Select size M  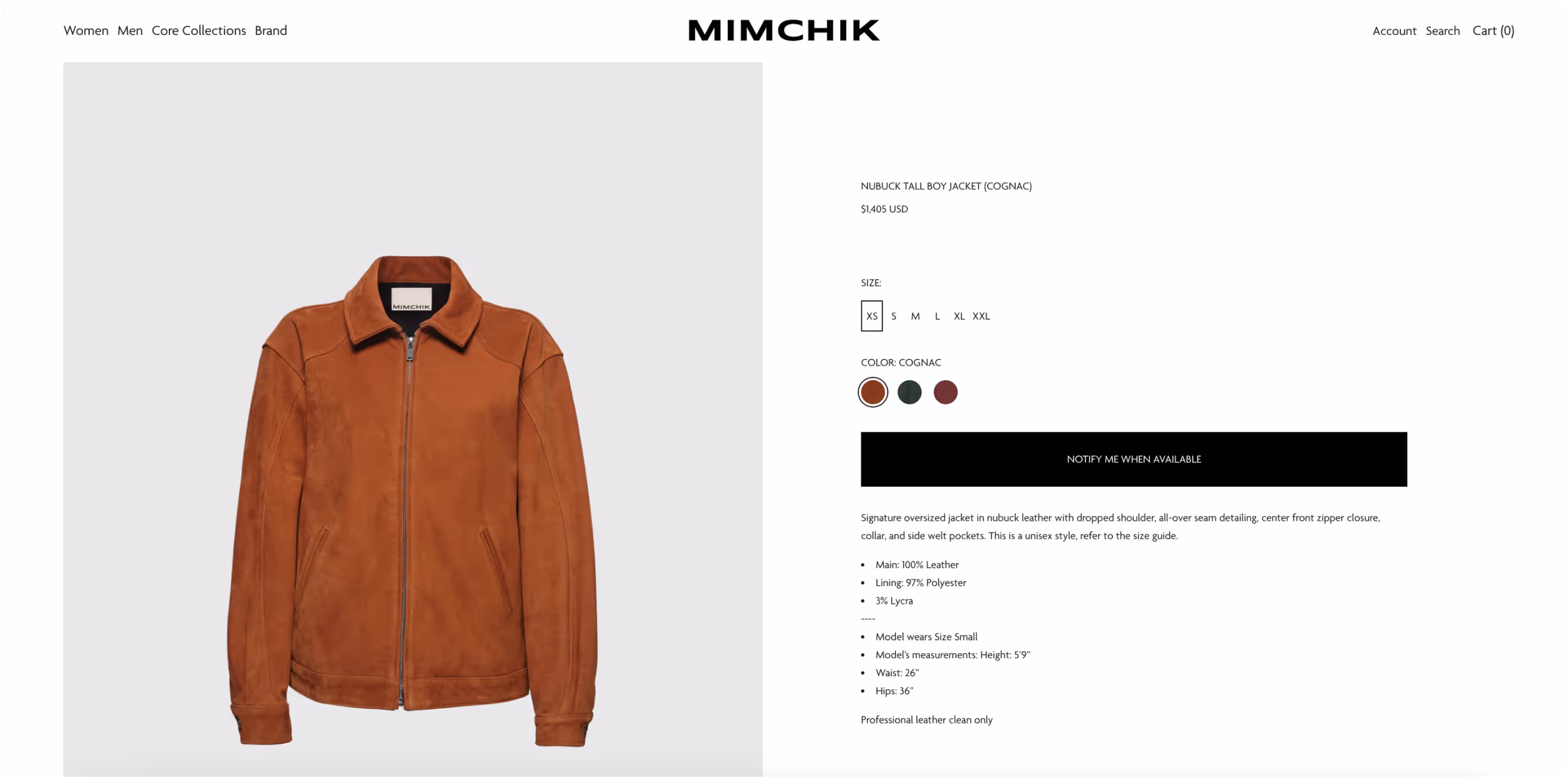(915, 316)
